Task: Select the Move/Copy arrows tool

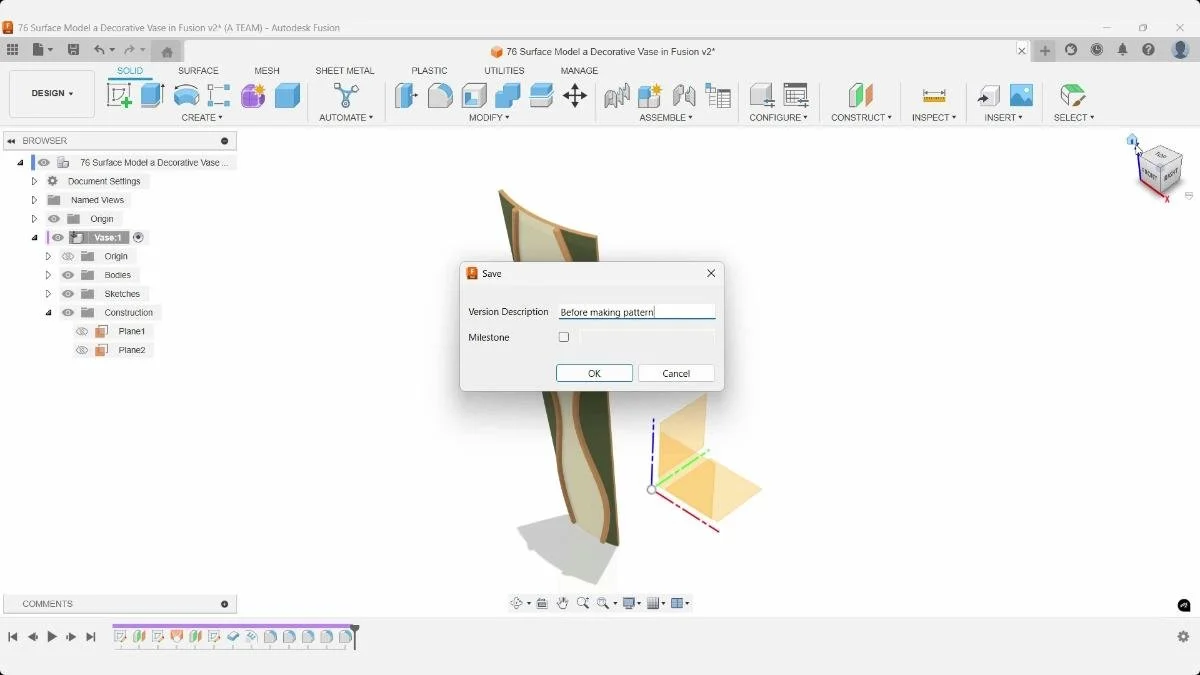Action: coord(575,95)
